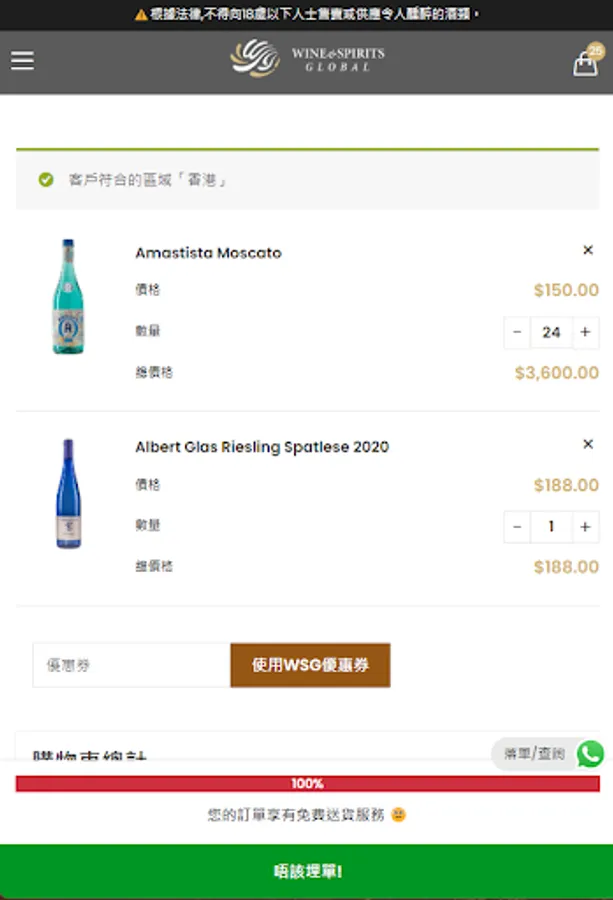613x900 pixels.
Task: Click the green 唔該埋單 checkout button
Action: 306,872
